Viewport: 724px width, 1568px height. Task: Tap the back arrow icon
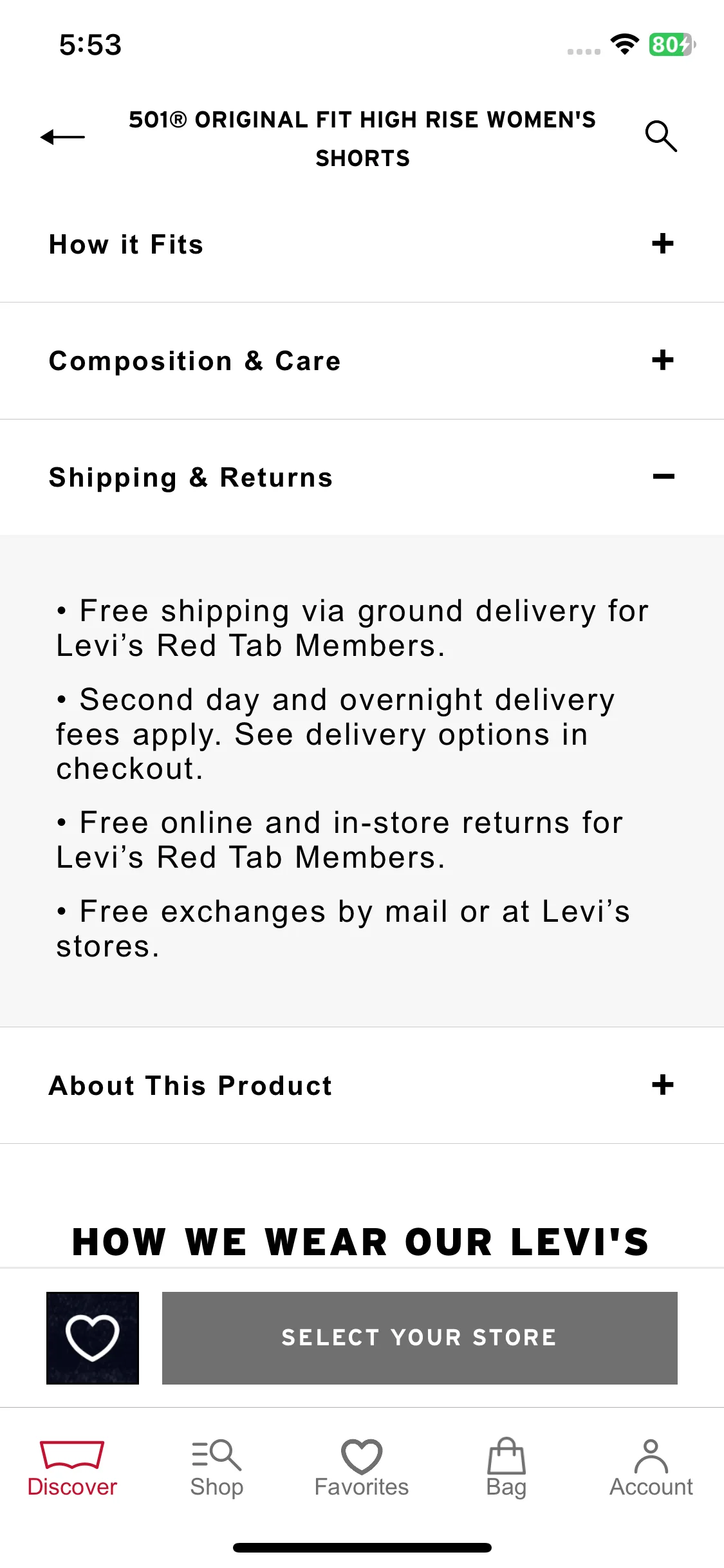point(62,136)
